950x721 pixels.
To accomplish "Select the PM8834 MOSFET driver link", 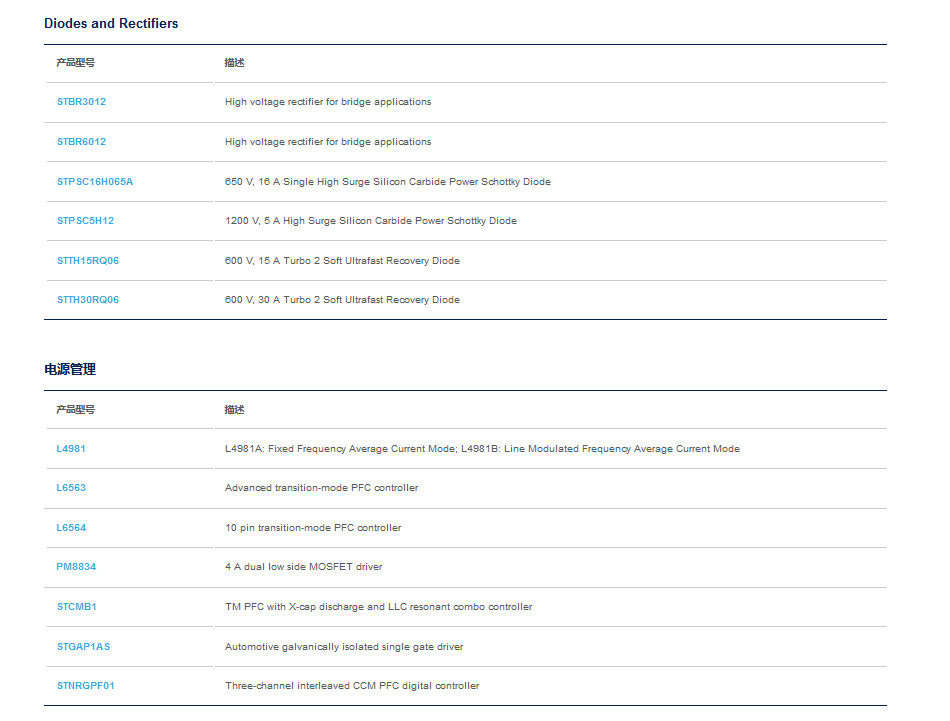I will click(76, 566).
